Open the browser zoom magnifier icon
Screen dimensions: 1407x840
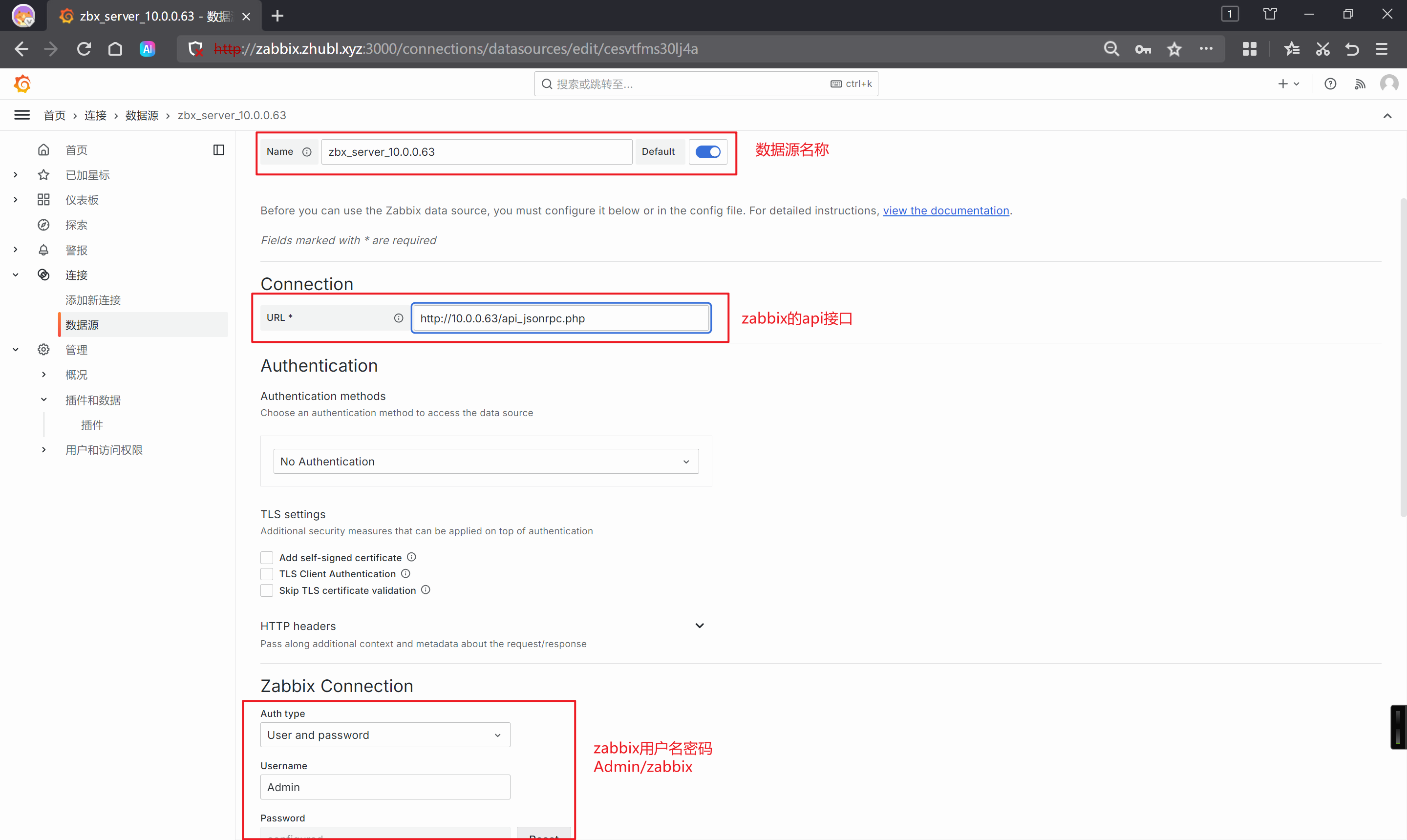tap(1111, 49)
